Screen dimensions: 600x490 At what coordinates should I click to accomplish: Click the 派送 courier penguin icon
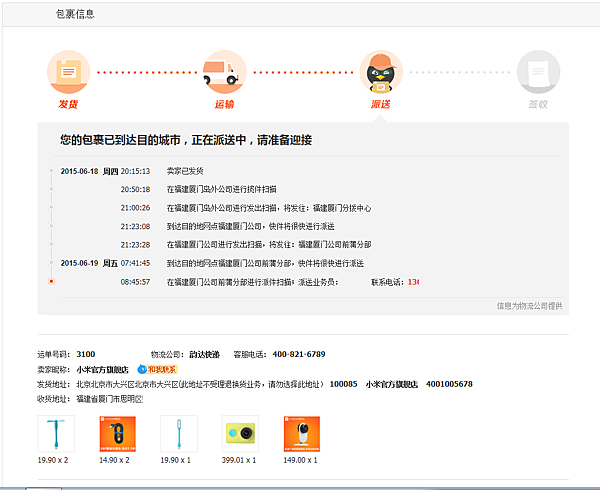[x=381, y=72]
